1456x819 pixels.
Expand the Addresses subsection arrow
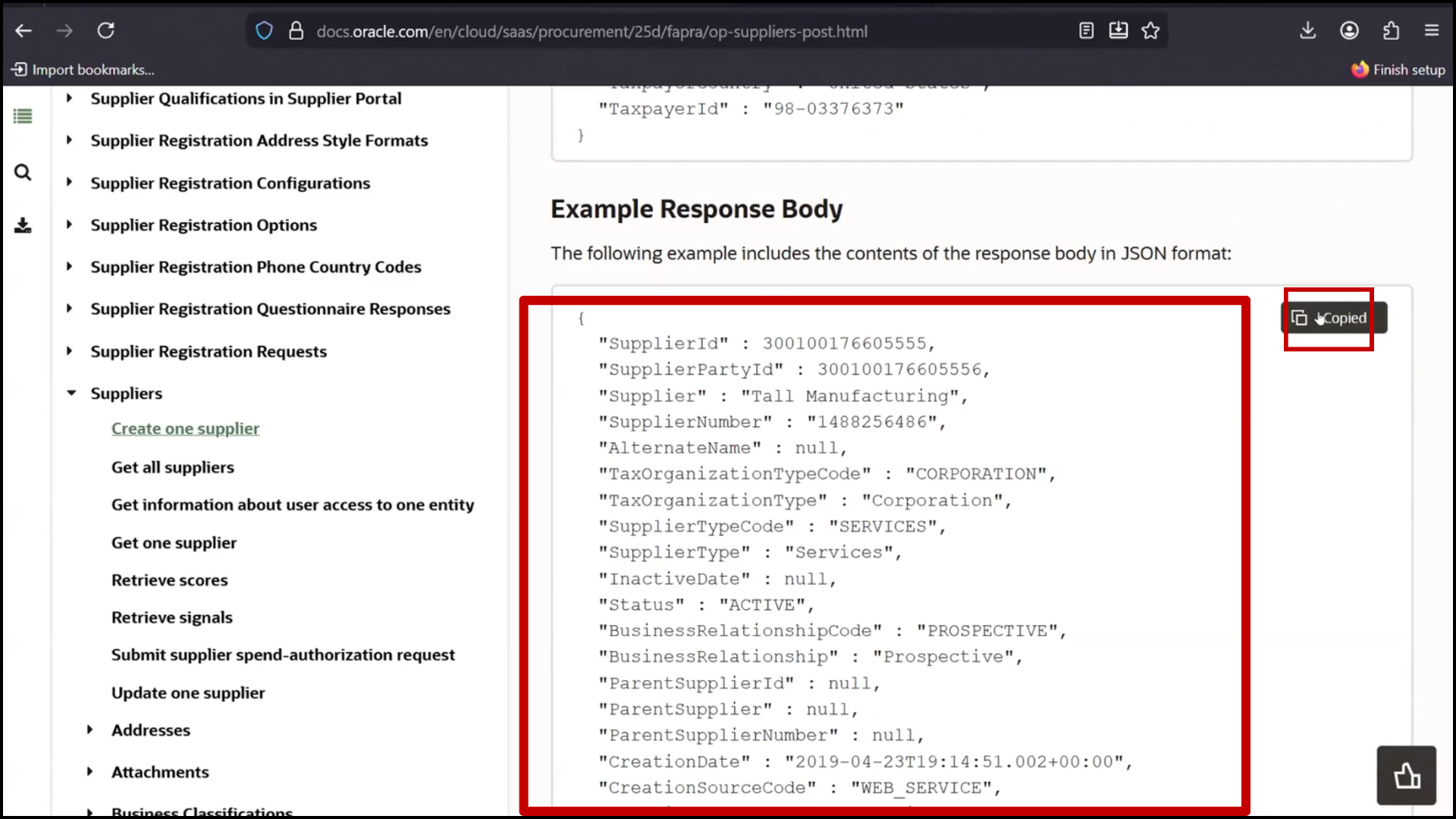point(89,730)
